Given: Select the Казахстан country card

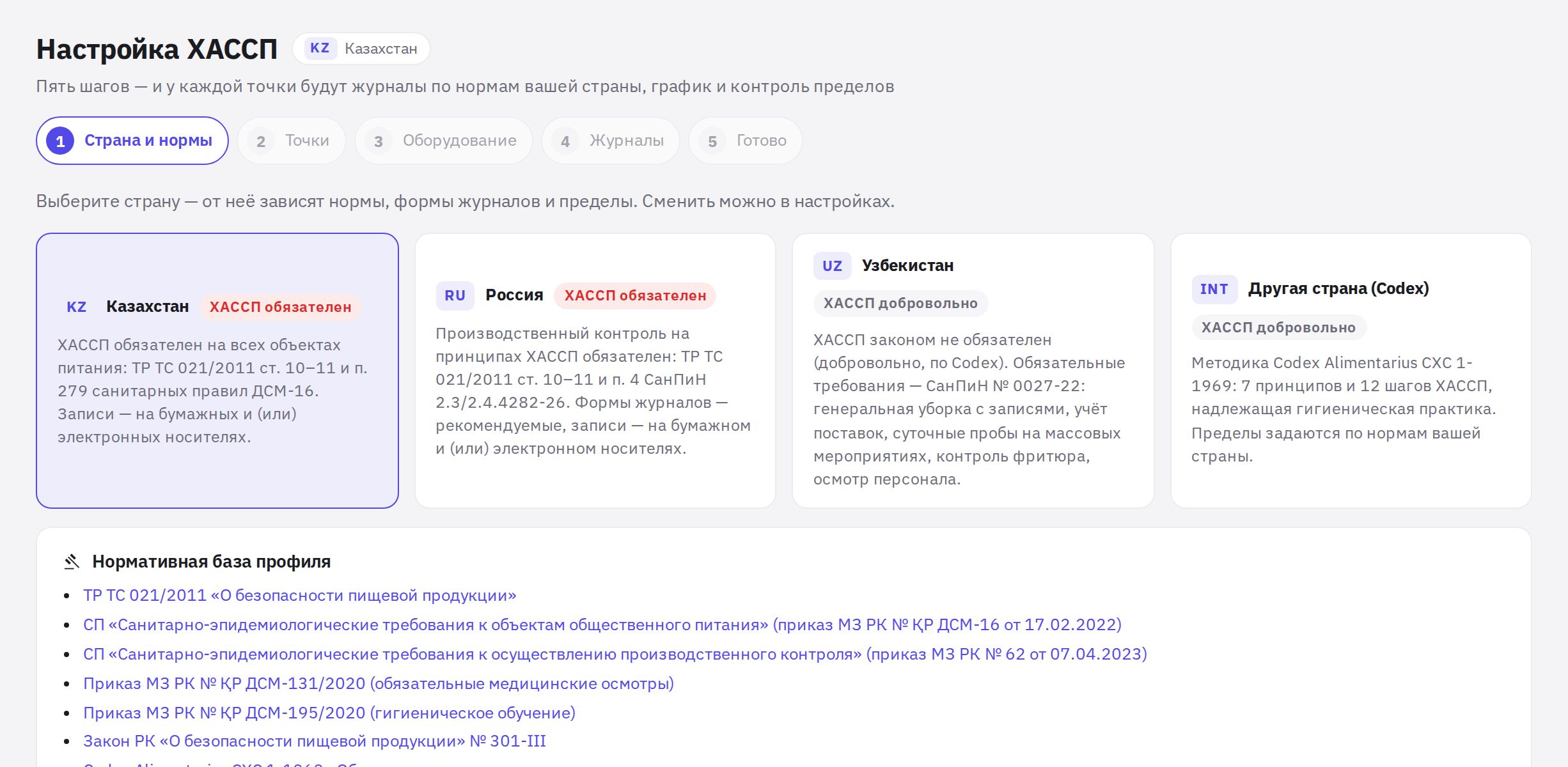Looking at the screenshot, I should 217,371.
